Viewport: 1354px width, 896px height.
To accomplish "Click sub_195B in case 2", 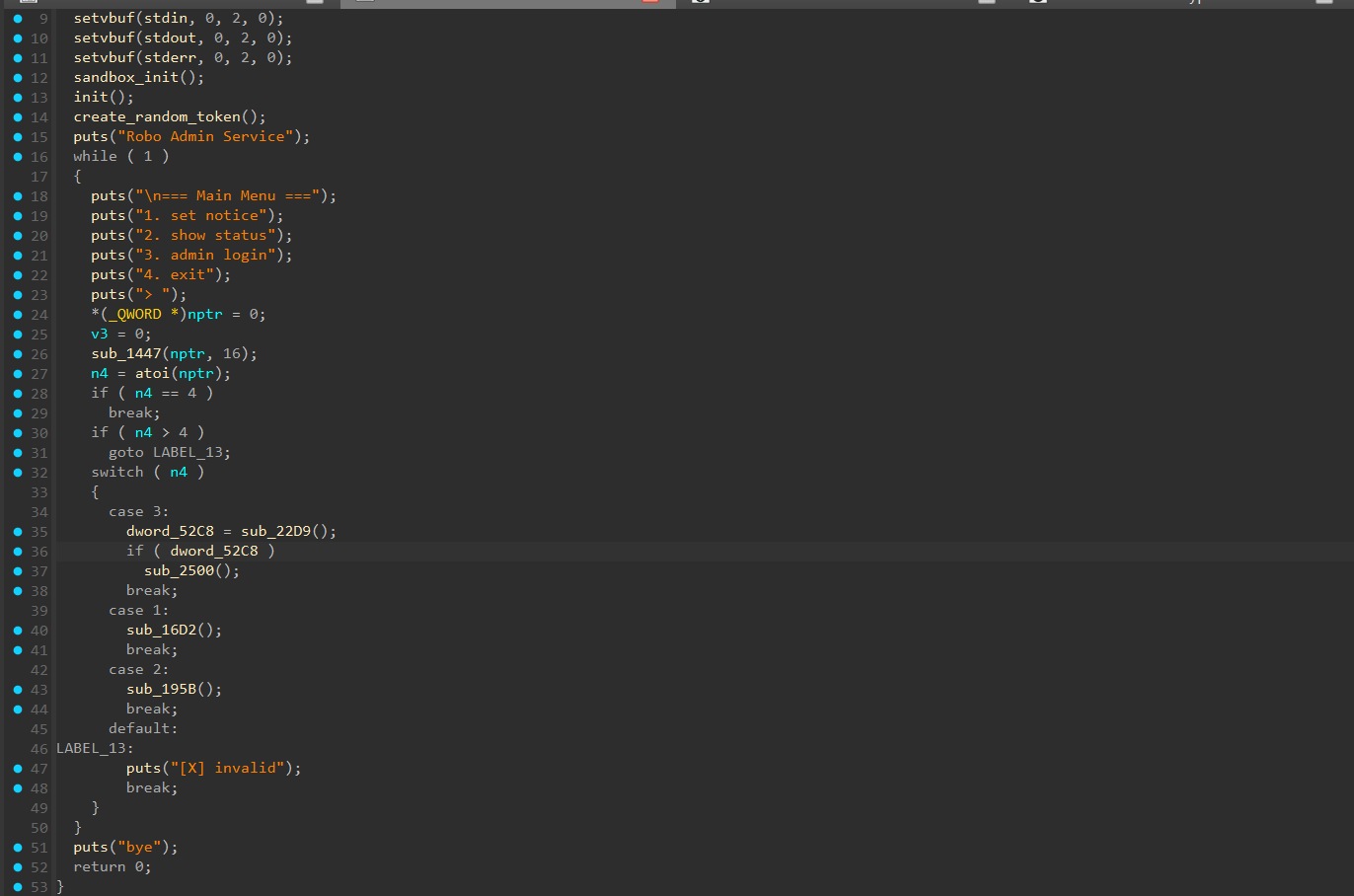I will (161, 689).
